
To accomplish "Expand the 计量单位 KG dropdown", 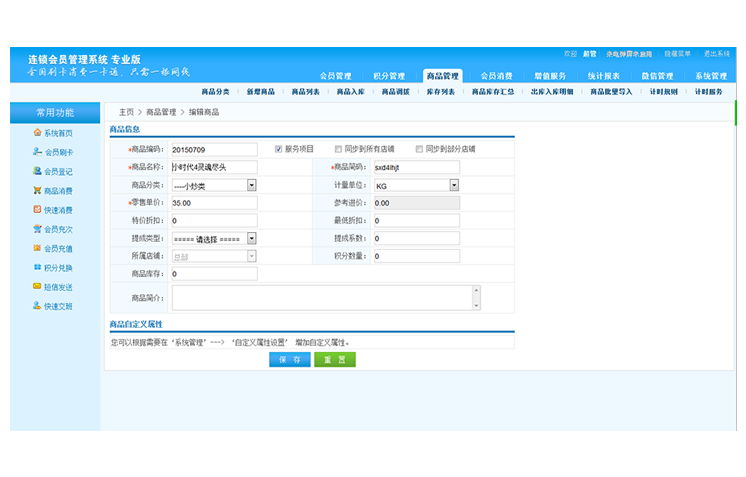I will pyautogui.click(x=454, y=185).
